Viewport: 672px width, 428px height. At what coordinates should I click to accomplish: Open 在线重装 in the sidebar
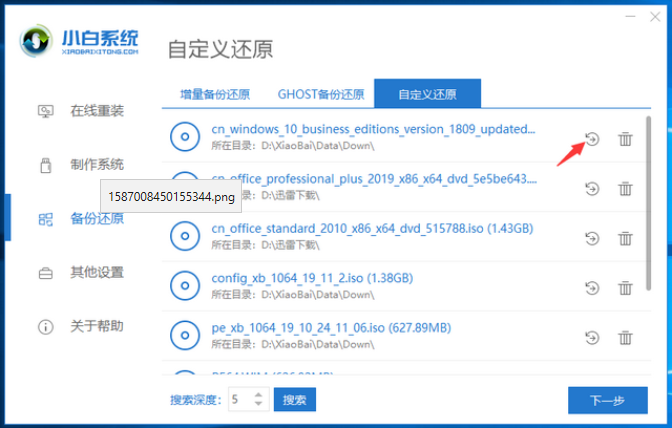tap(96, 110)
